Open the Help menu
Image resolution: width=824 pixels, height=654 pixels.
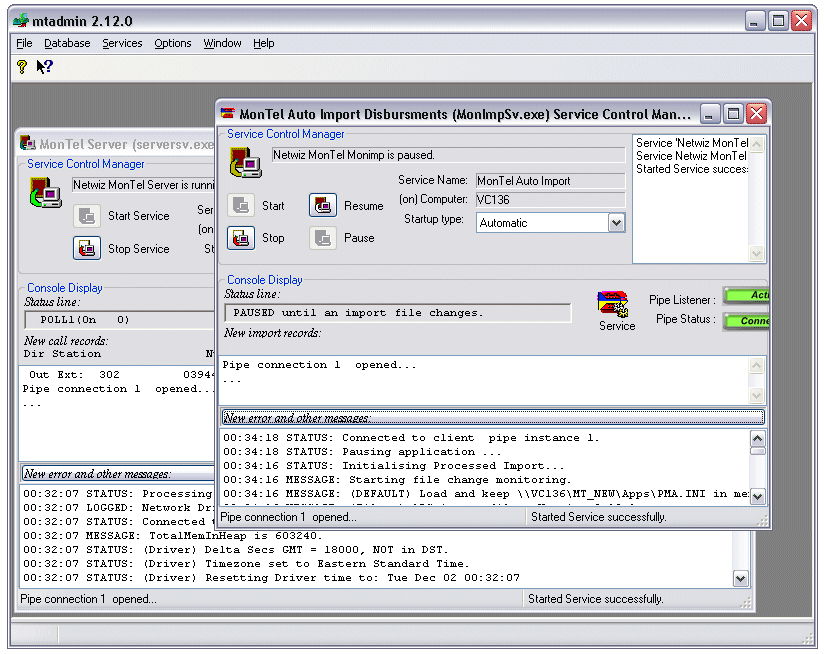263,43
